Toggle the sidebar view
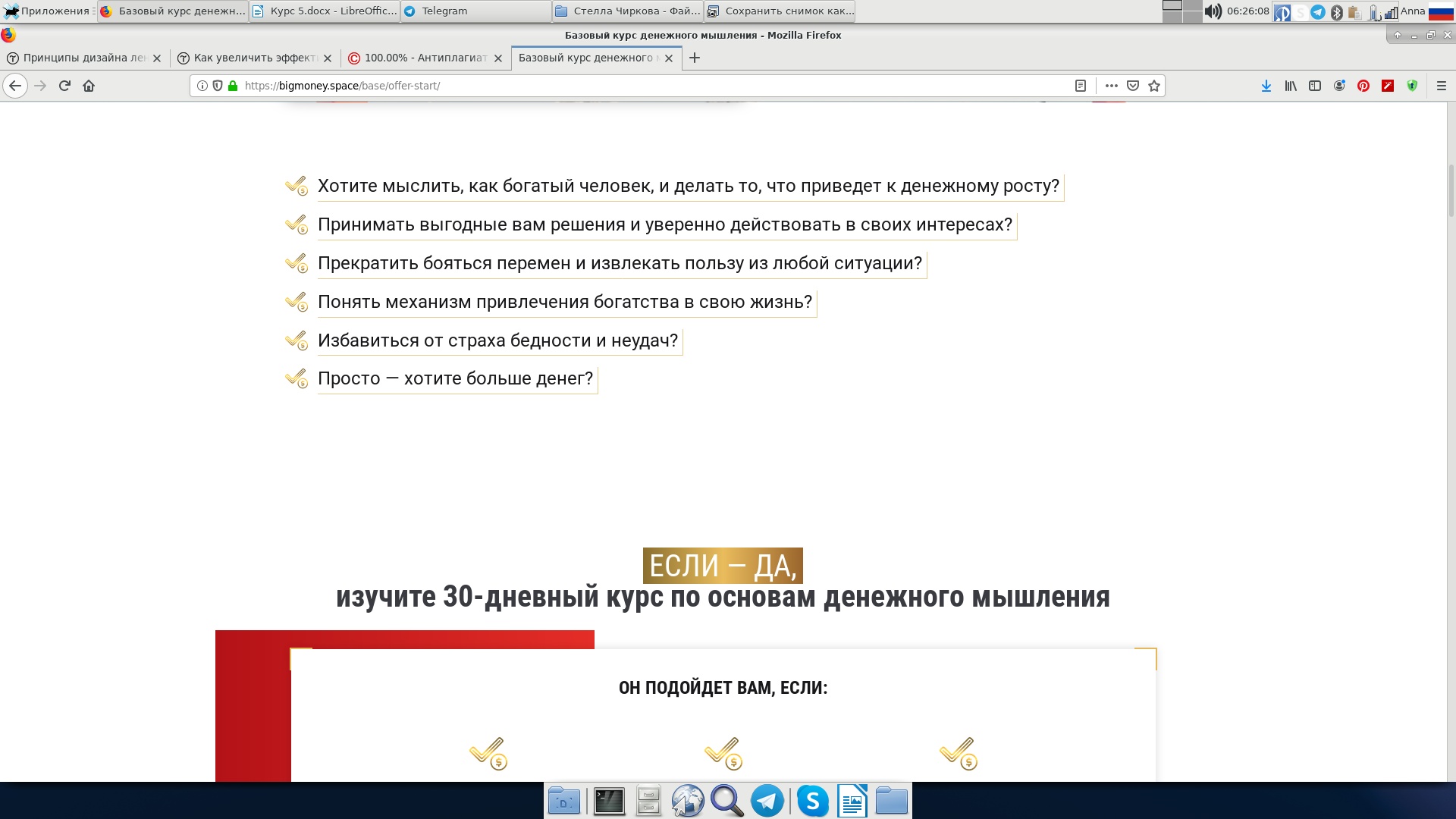This screenshot has height=819, width=1456. (x=1315, y=86)
